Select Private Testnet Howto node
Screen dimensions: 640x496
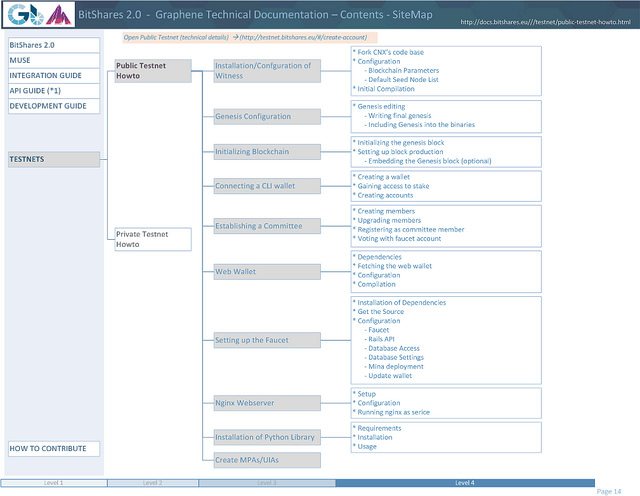[153, 239]
